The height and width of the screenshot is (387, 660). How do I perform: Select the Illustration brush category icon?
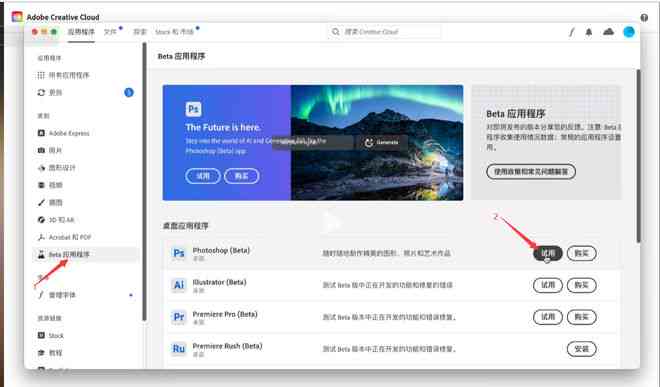pyautogui.click(x=41, y=203)
